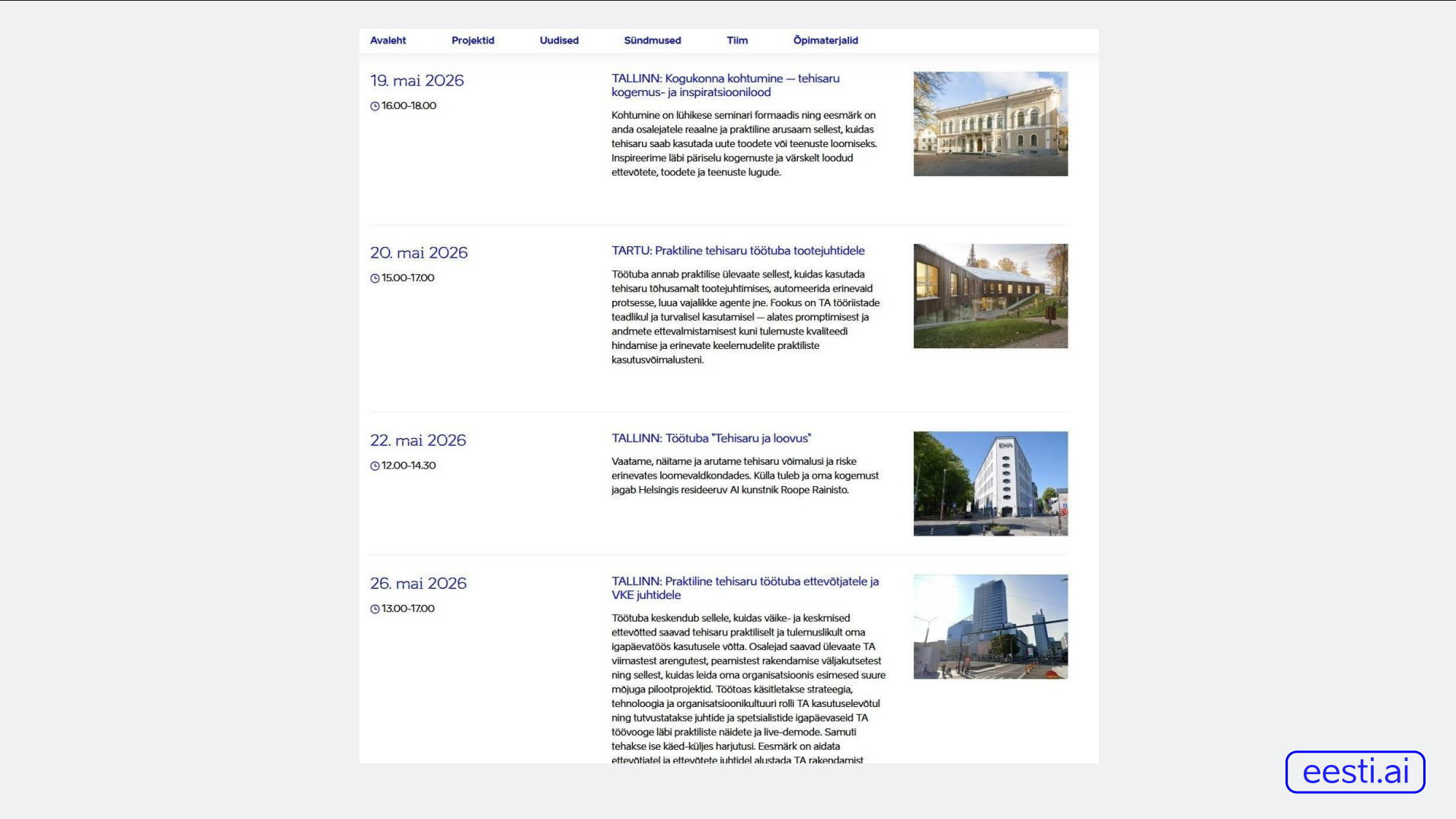
Task: Click the 20. mai 2026 date heading
Action: click(419, 253)
